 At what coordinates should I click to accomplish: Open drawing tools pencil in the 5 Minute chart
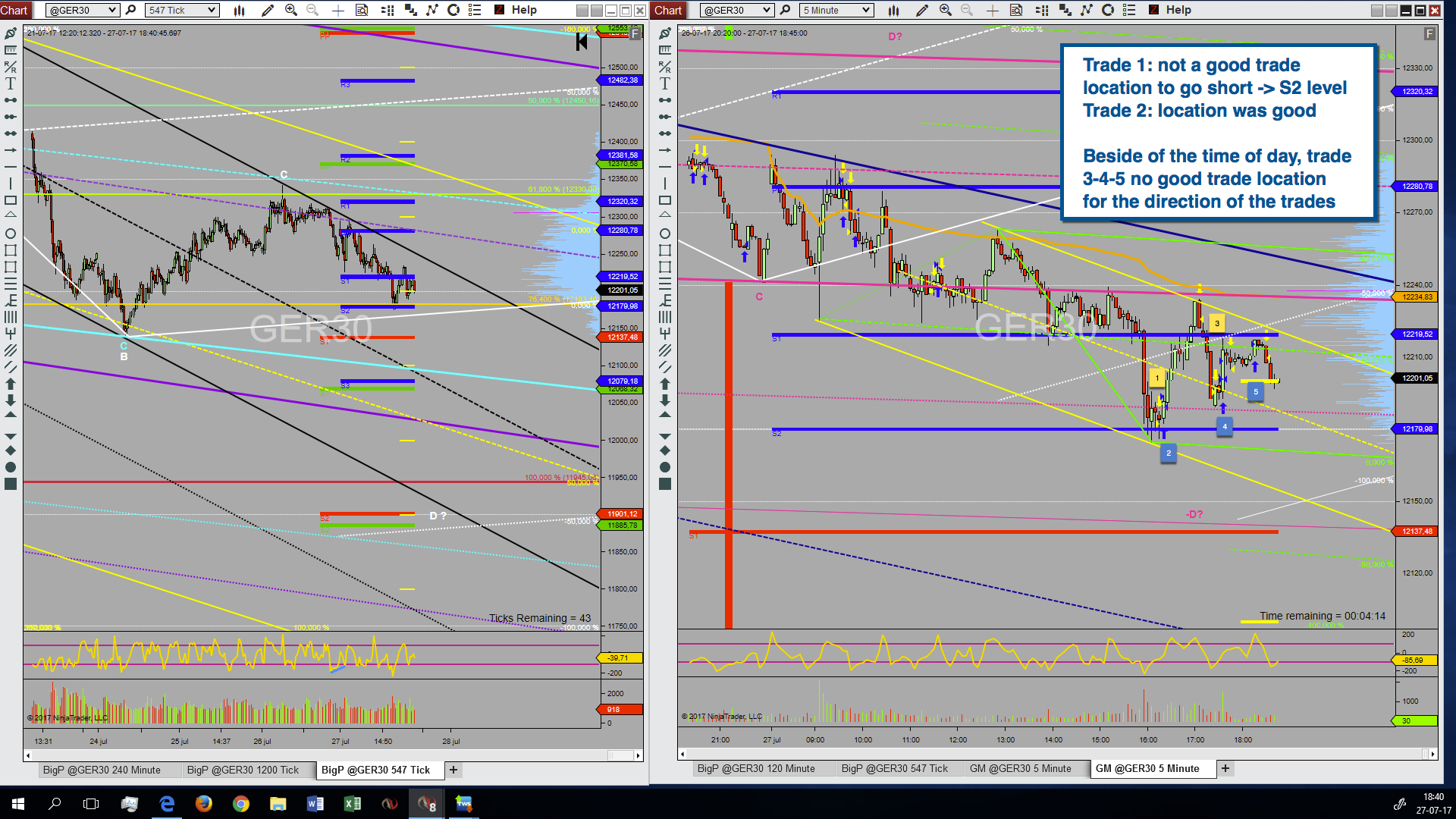pyautogui.click(x=921, y=10)
